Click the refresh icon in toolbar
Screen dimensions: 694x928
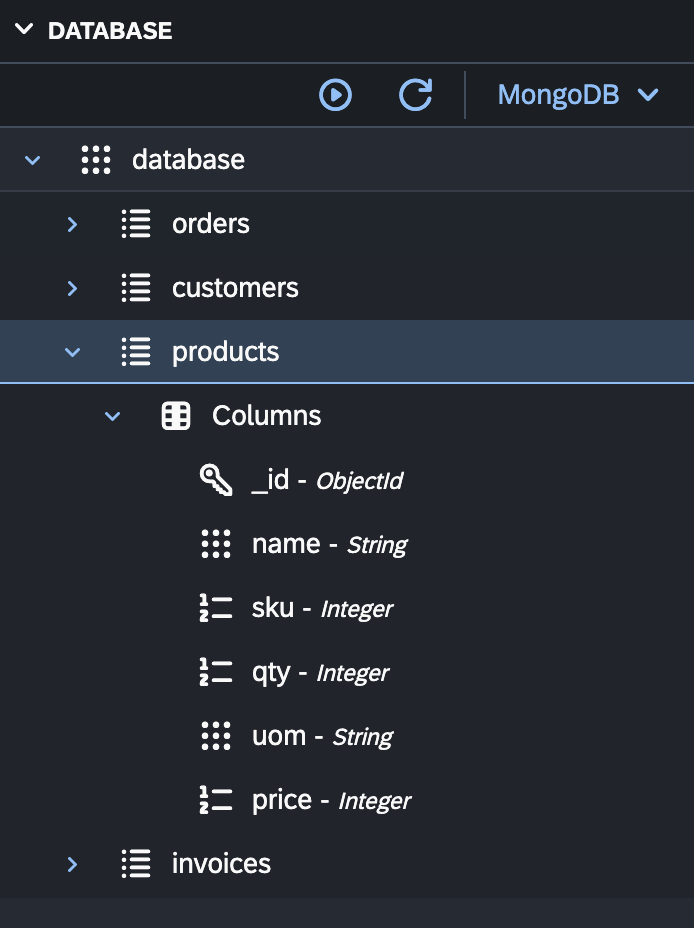[415, 95]
